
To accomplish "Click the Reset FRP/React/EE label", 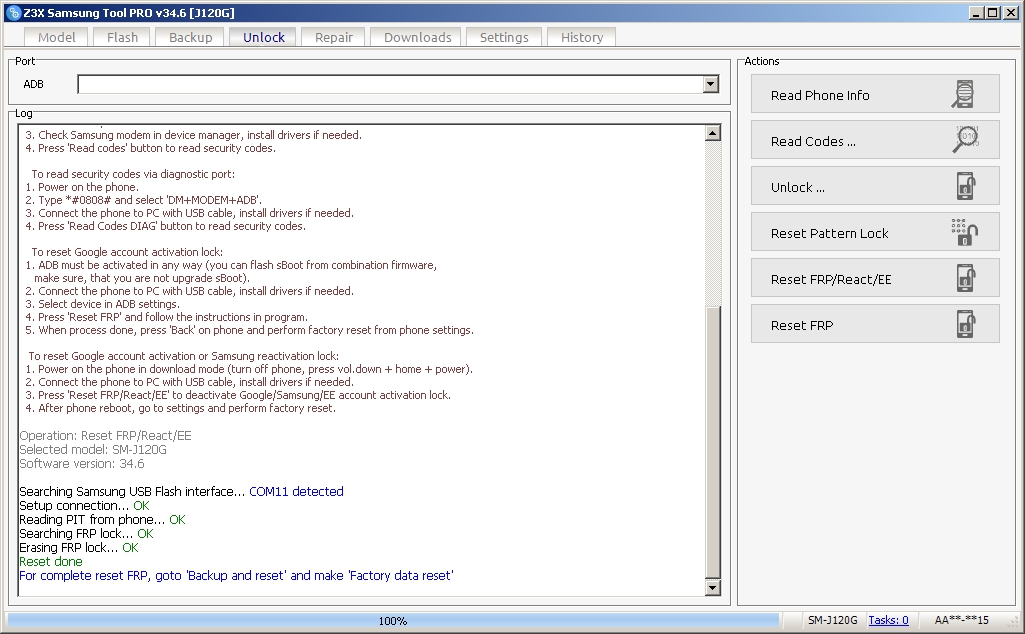I will [x=831, y=280].
